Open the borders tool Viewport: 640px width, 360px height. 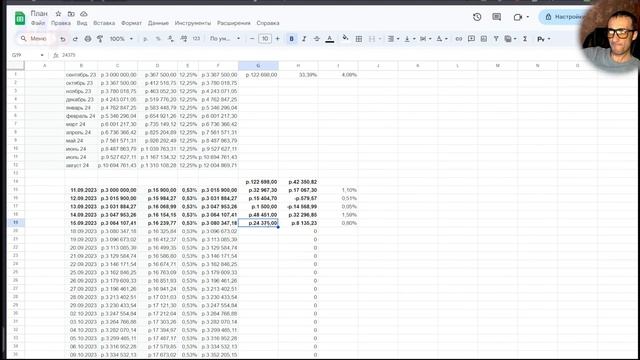(x=359, y=39)
